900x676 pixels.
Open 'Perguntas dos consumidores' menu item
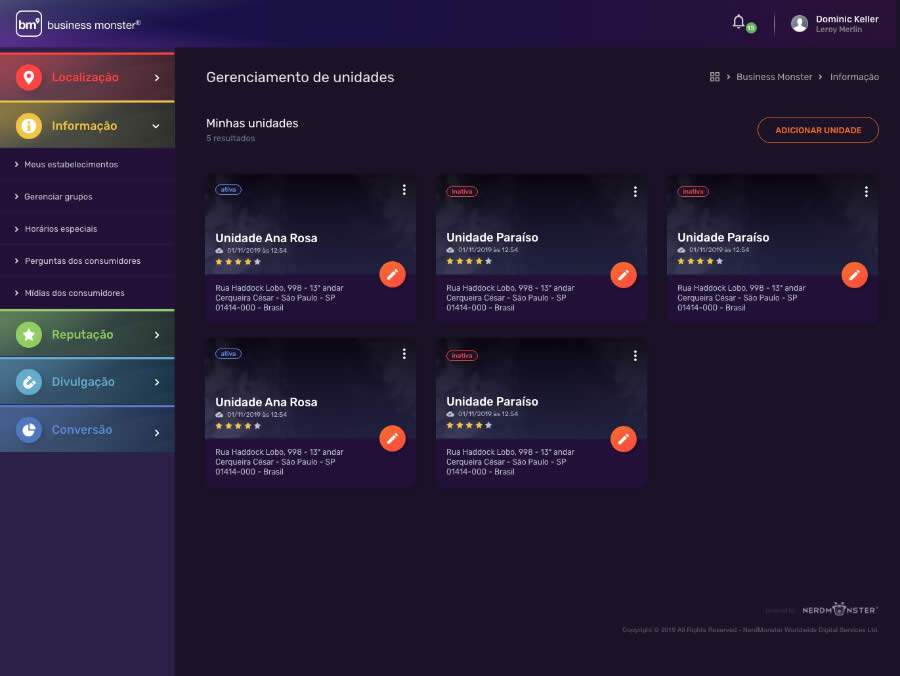tap(74, 261)
